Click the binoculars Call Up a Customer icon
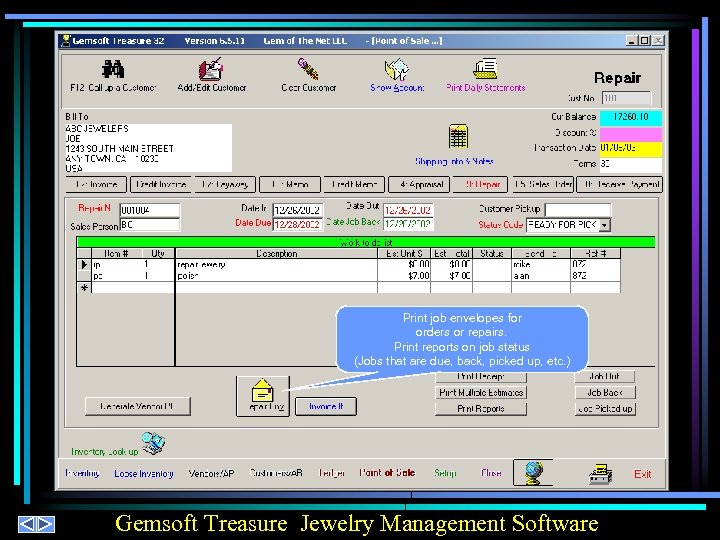 pyautogui.click(x=113, y=69)
